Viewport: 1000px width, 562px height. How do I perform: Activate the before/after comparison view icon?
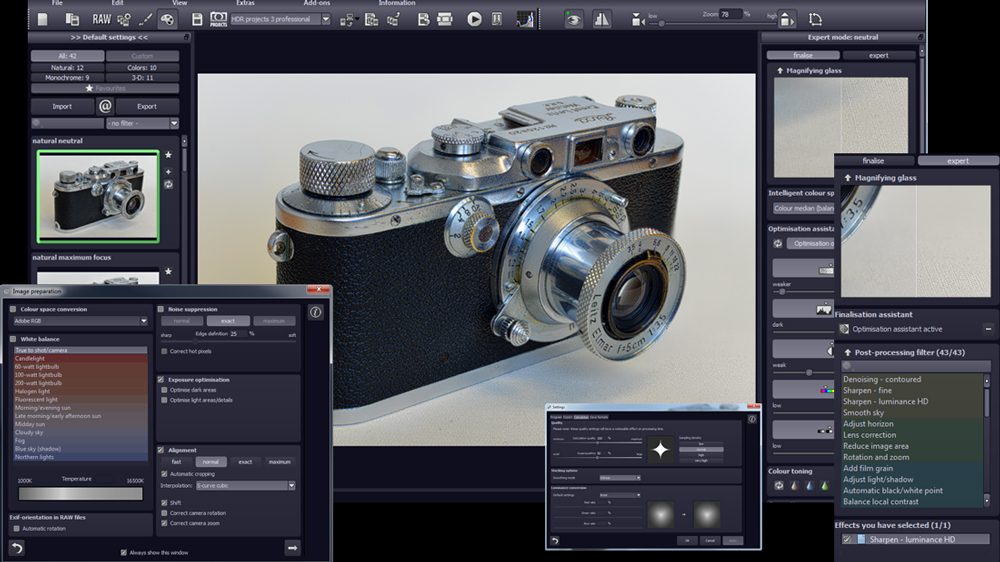[x=601, y=19]
